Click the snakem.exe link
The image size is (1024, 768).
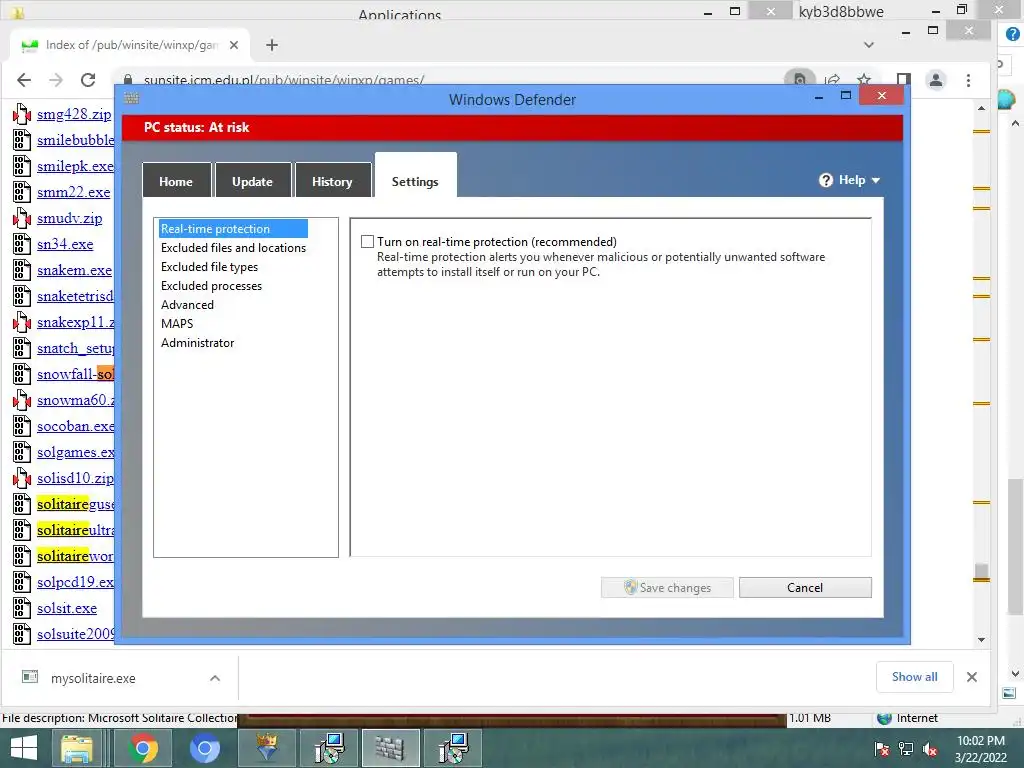(74, 270)
